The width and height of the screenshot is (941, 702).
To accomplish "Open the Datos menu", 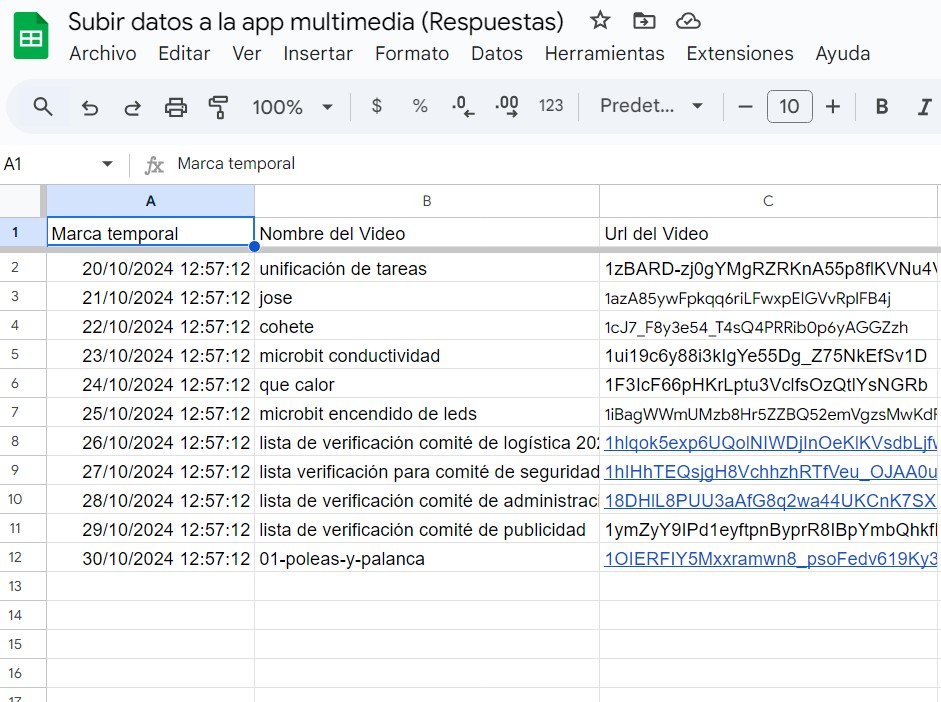I will (x=497, y=54).
